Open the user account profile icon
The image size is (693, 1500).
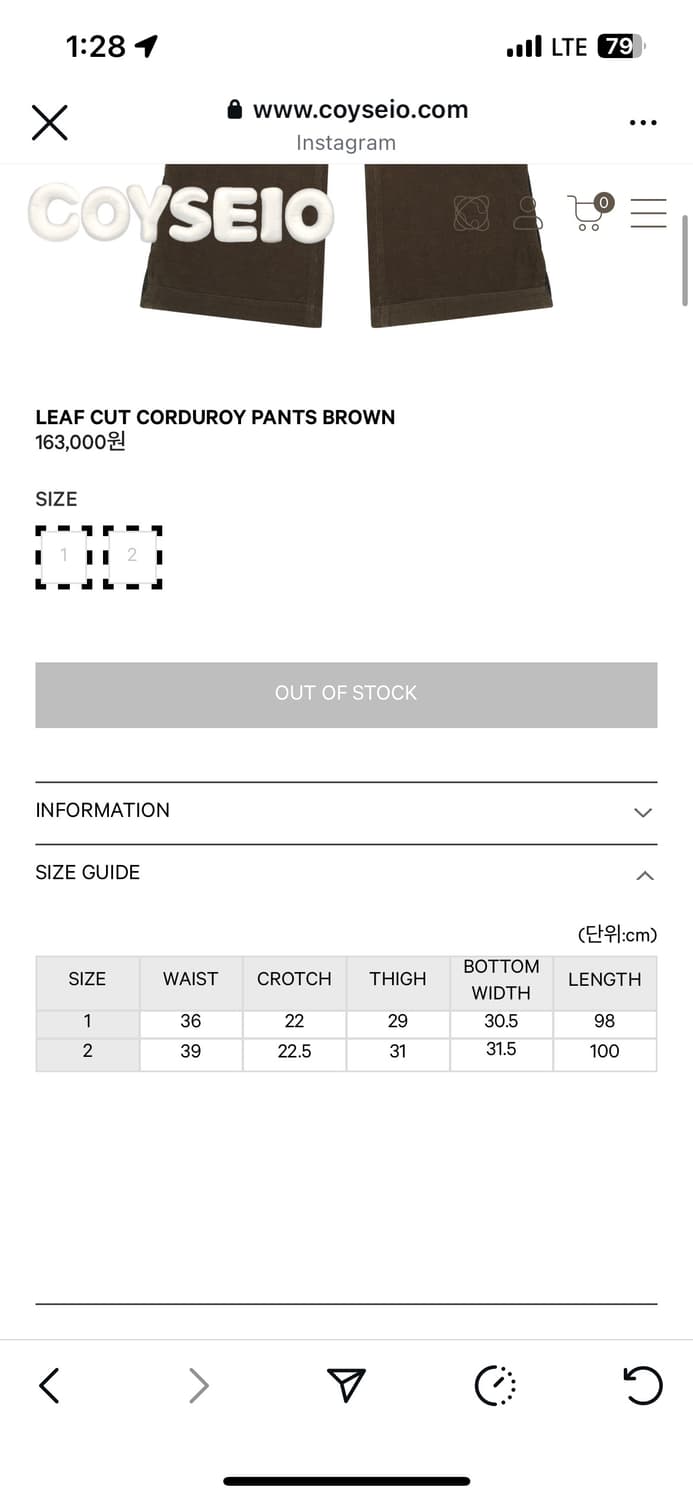[527, 213]
